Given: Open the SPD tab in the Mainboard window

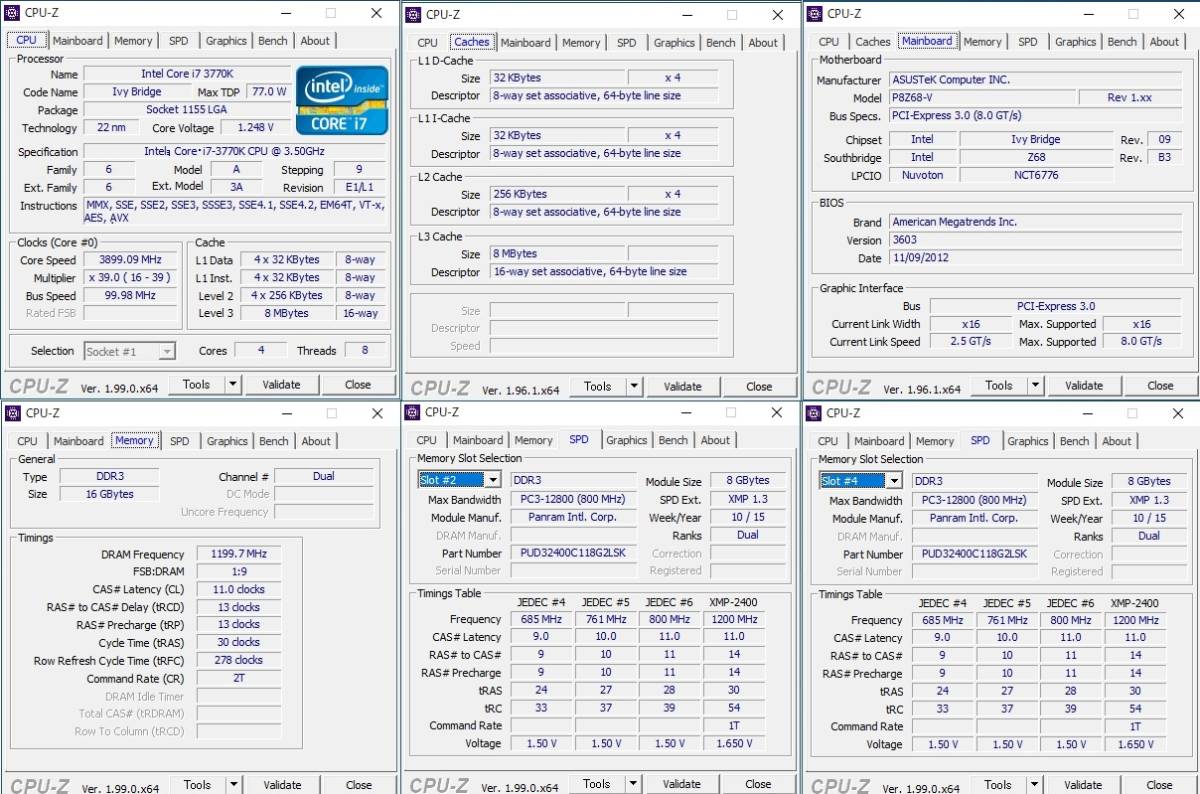Looking at the screenshot, I should [x=1027, y=42].
